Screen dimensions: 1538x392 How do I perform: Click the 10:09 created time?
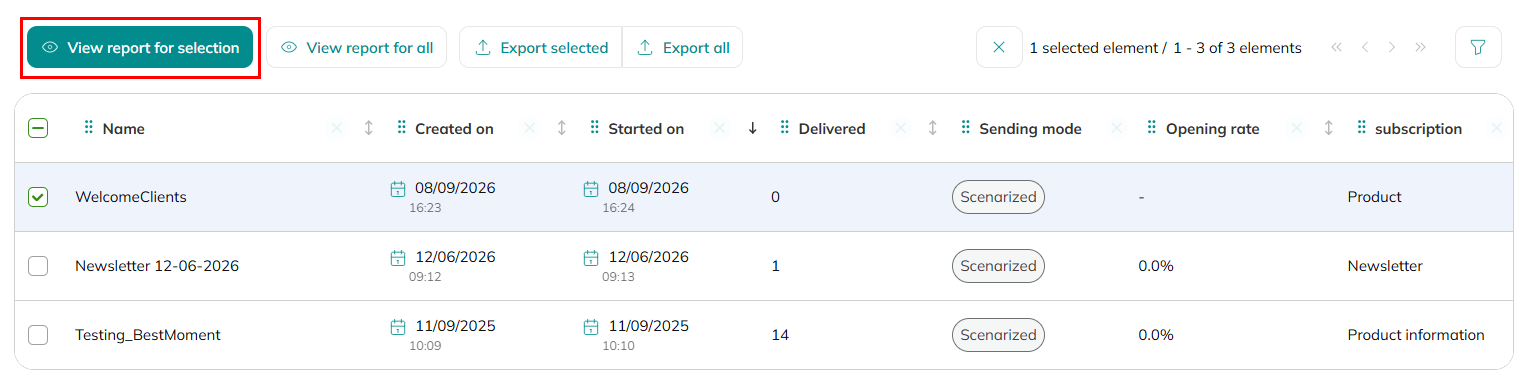(425, 346)
